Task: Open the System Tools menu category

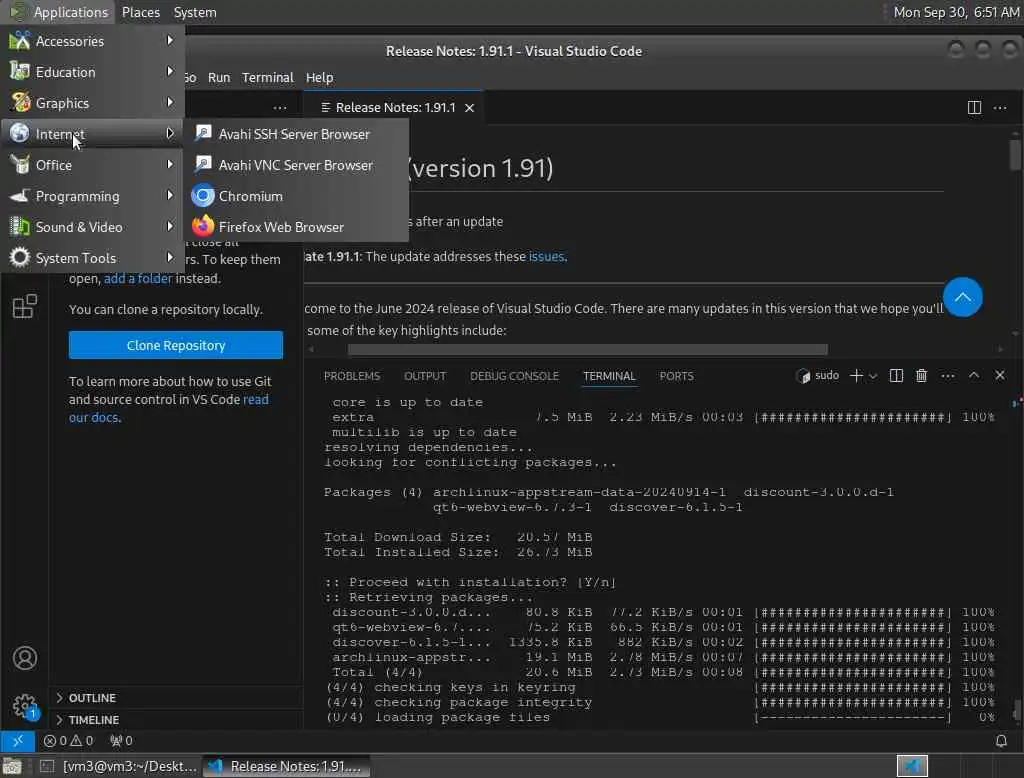Action: click(93, 258)
